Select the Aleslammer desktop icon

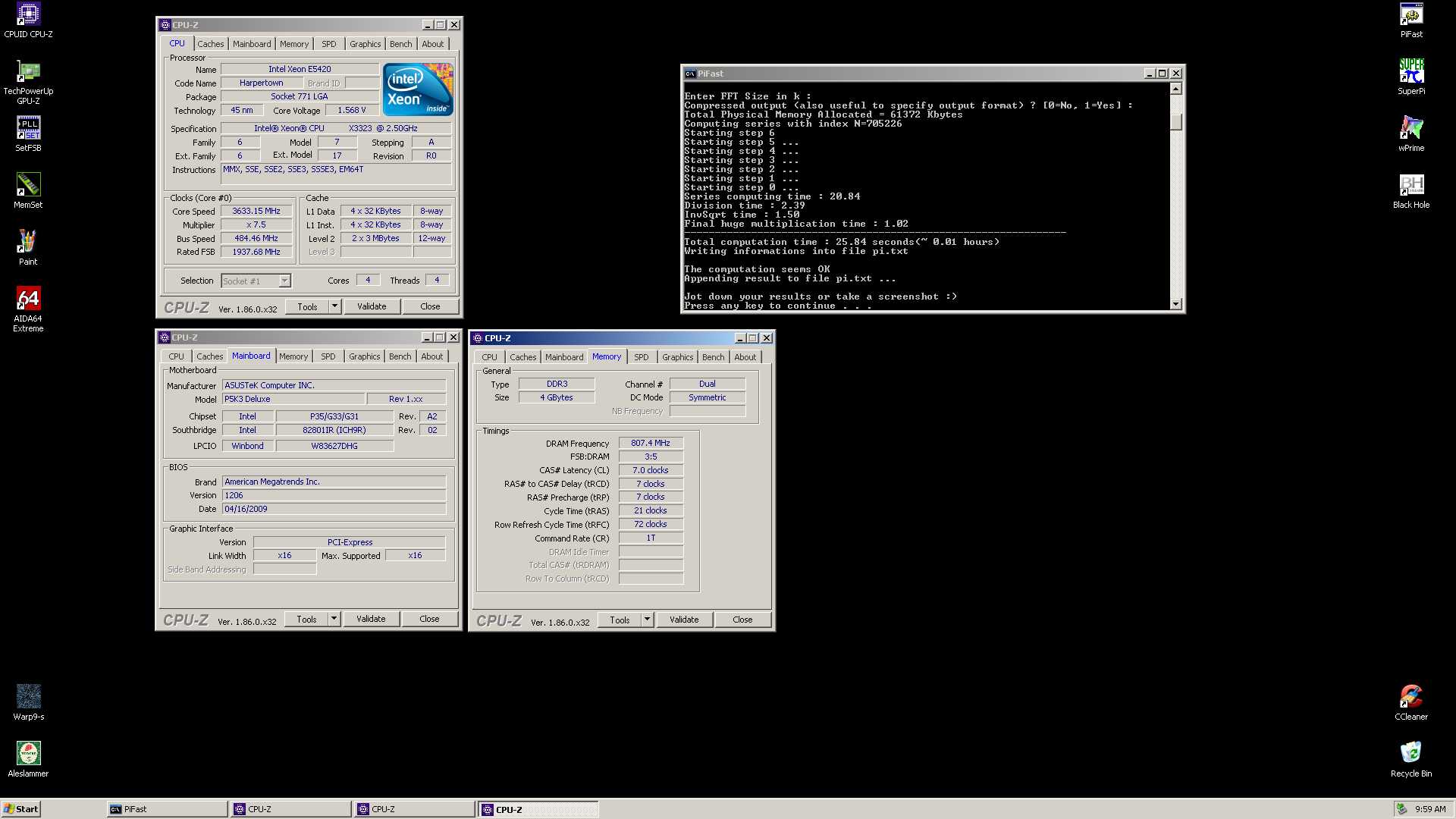click(28, 760)
